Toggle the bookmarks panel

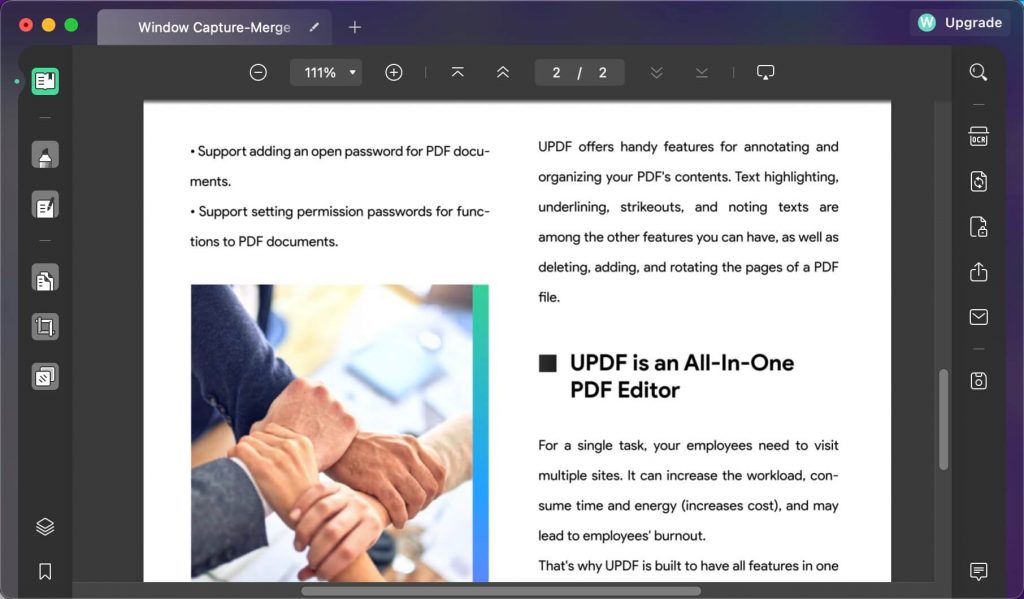coord(44,569)
